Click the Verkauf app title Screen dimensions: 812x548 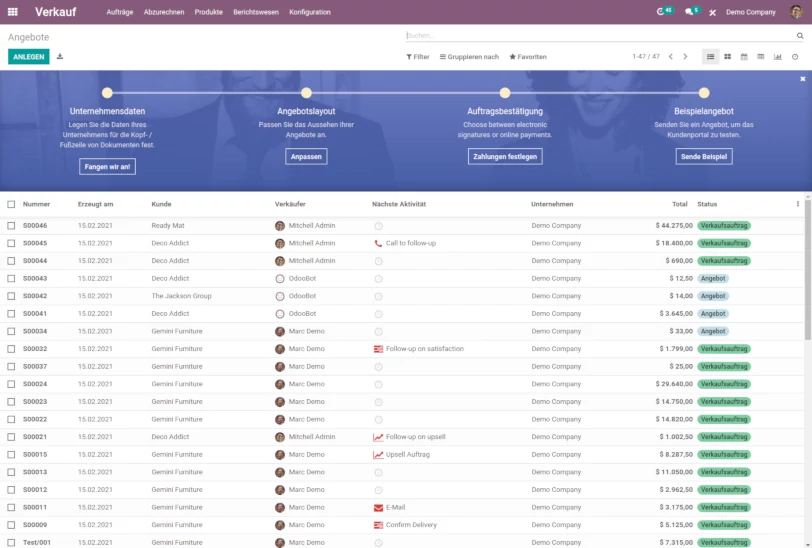tap(55, 12)
